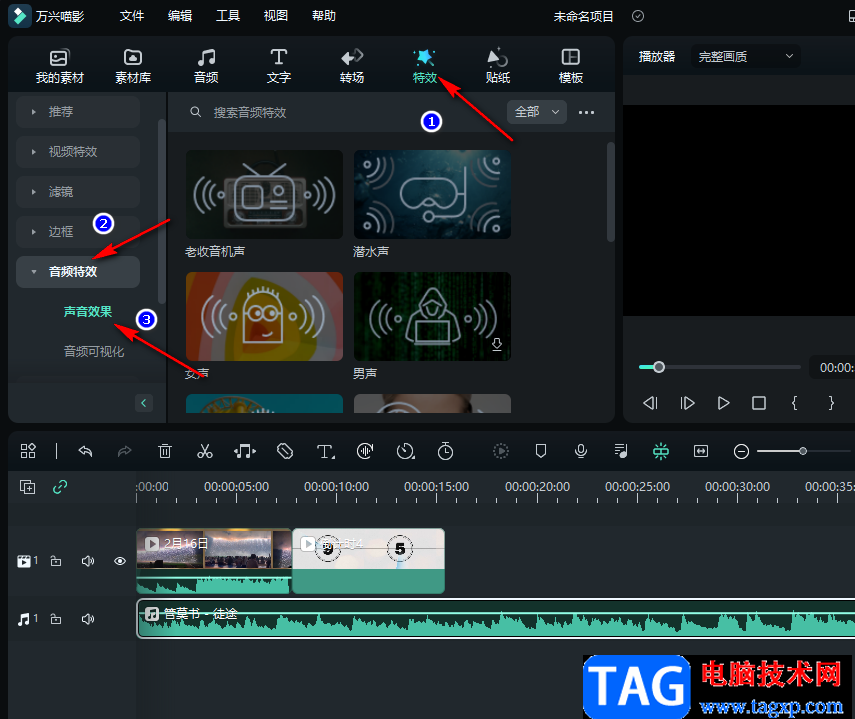Open the 文件 menu
Screen dimensions: 855x719
click(132, 16)
